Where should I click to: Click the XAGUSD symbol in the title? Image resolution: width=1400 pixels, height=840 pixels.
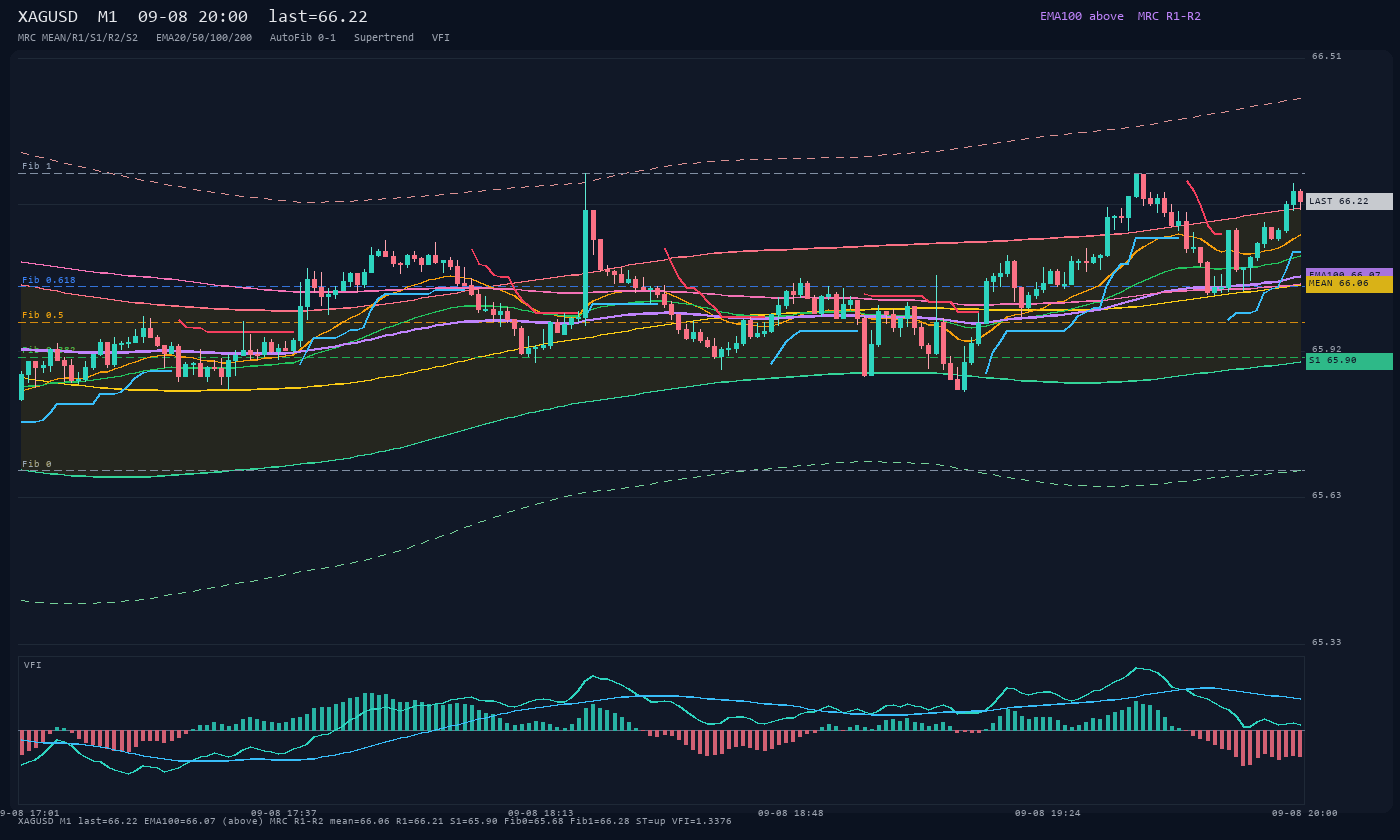coord(48,17)
